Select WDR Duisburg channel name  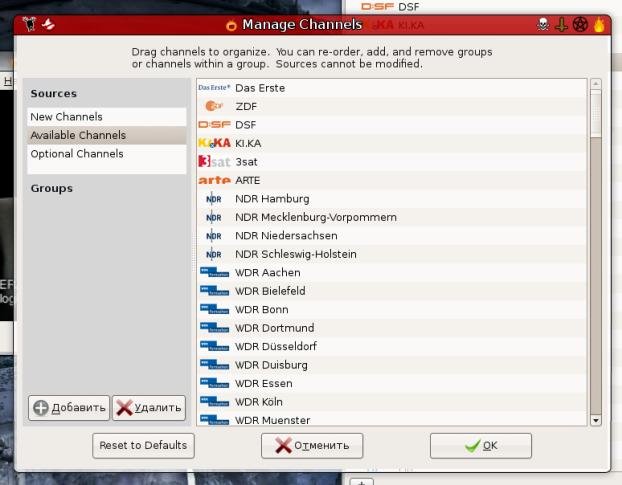(x=271, y=365)
